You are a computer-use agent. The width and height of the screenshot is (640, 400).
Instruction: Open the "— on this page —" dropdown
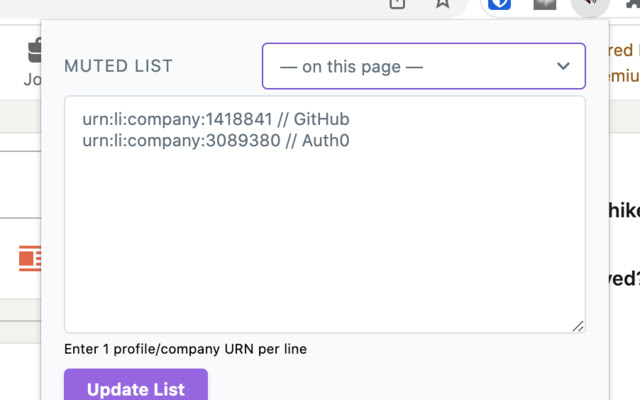(x=423, y=67)
